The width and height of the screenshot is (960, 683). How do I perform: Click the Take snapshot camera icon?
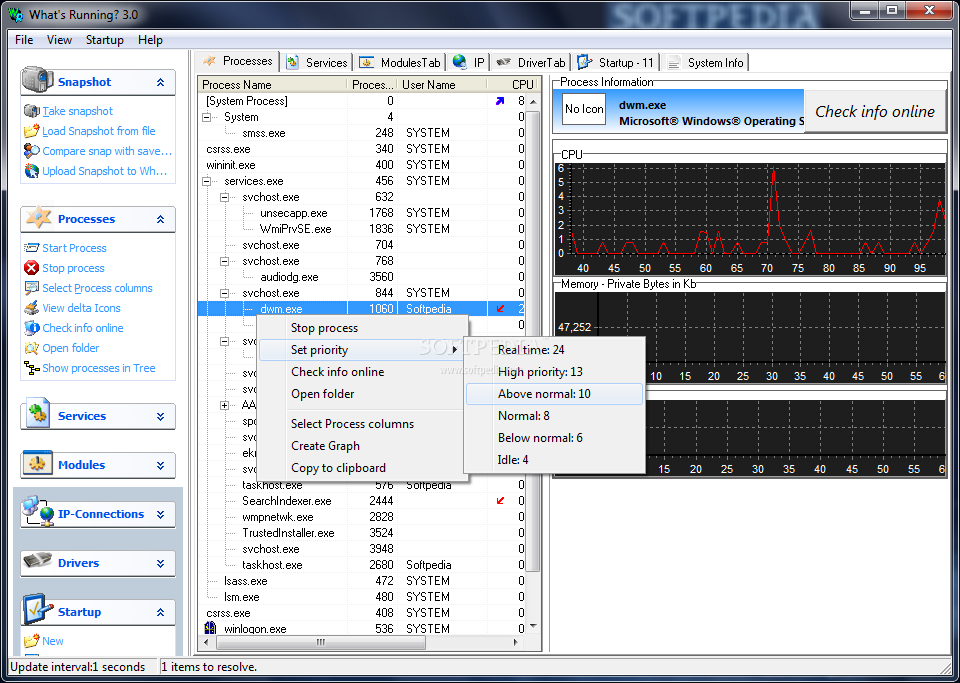pyautogui.click(x=31, y=111)
